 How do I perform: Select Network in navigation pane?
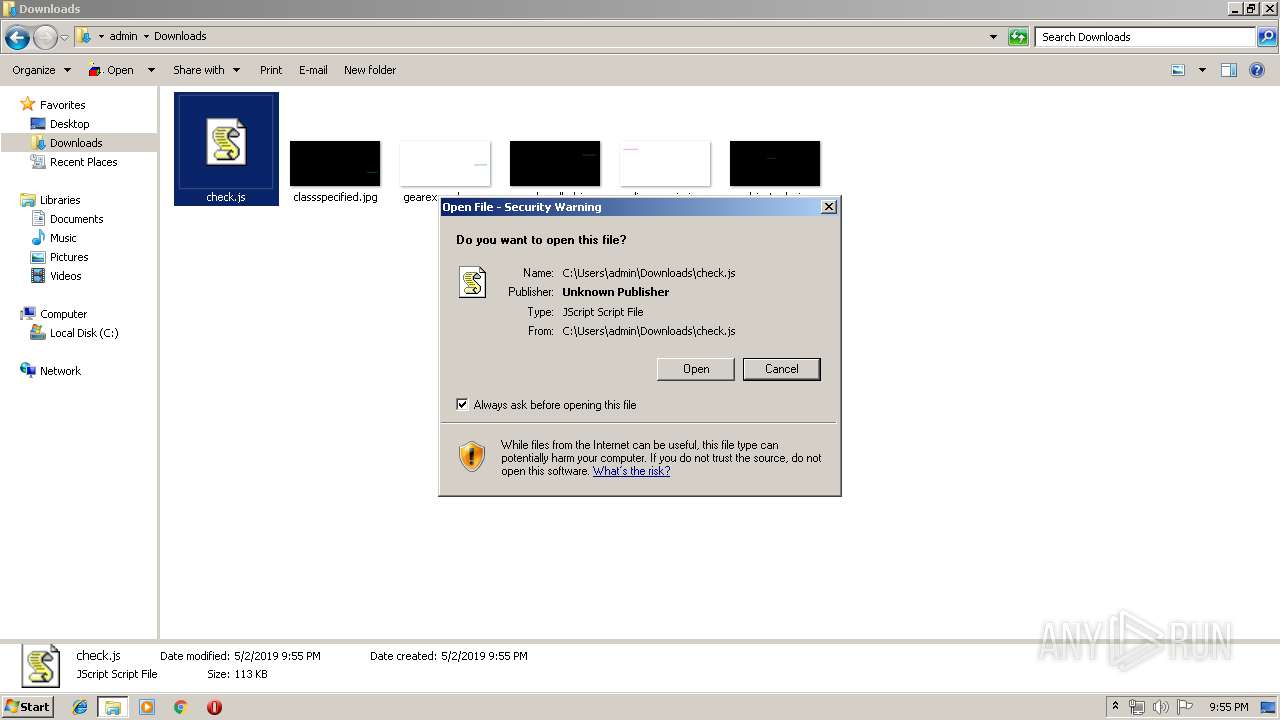pos(60,371)
